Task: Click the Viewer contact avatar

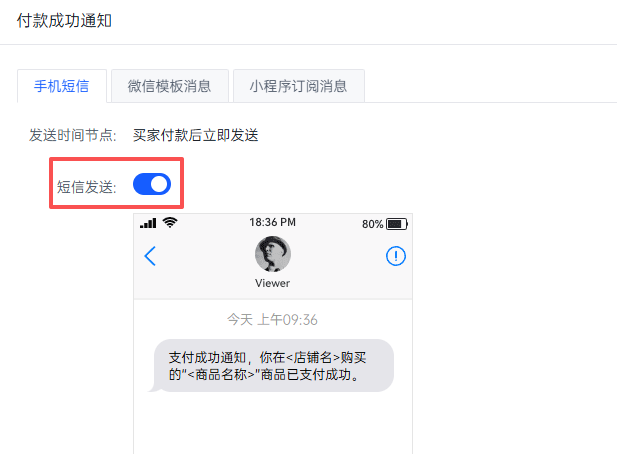Action: pos(273,254)
